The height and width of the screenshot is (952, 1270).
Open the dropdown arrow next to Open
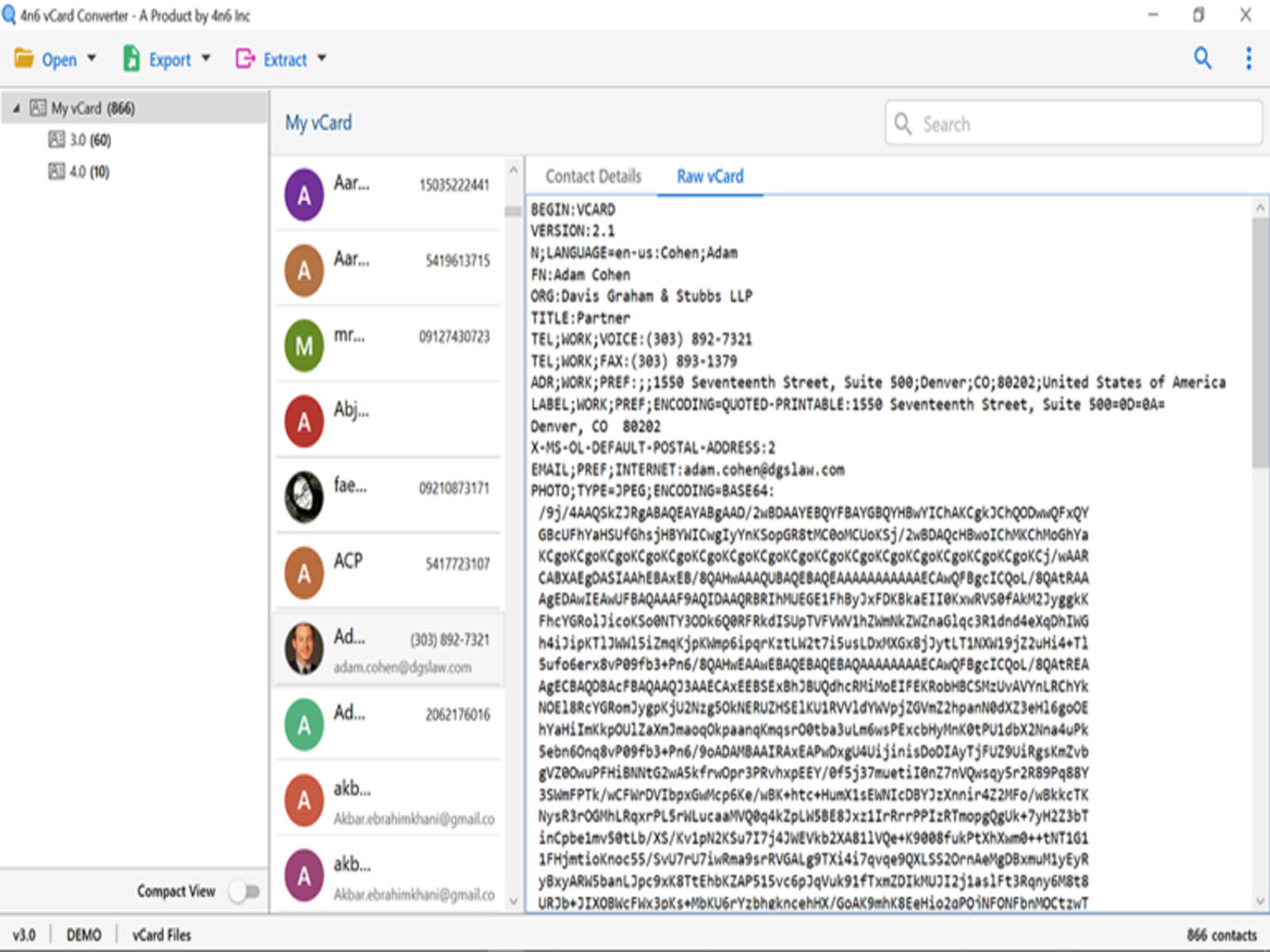coord(92,59)
